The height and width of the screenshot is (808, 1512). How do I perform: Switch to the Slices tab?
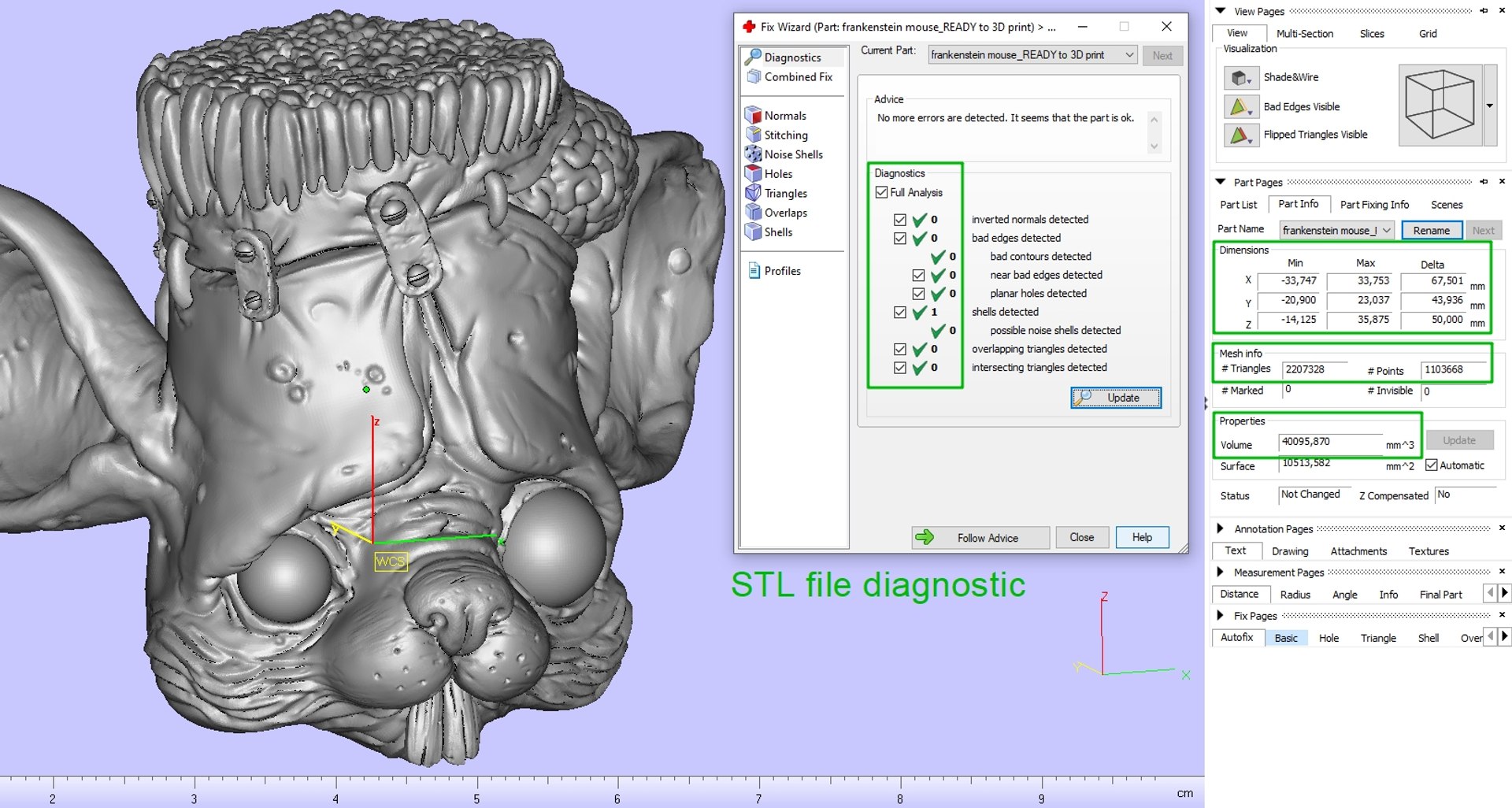click(1372, 34)
